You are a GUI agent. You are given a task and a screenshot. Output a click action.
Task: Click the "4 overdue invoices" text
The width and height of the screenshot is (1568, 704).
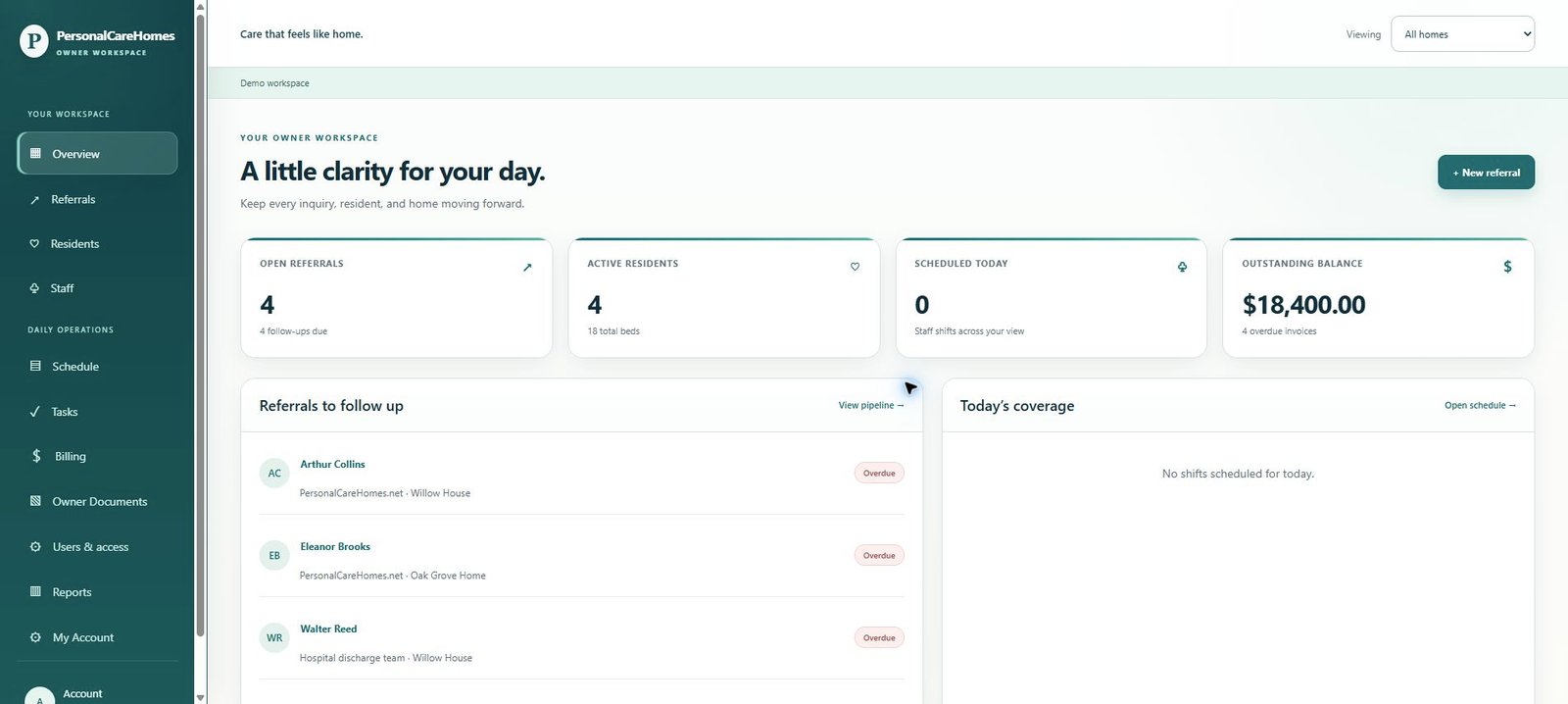coord(1279,331)
